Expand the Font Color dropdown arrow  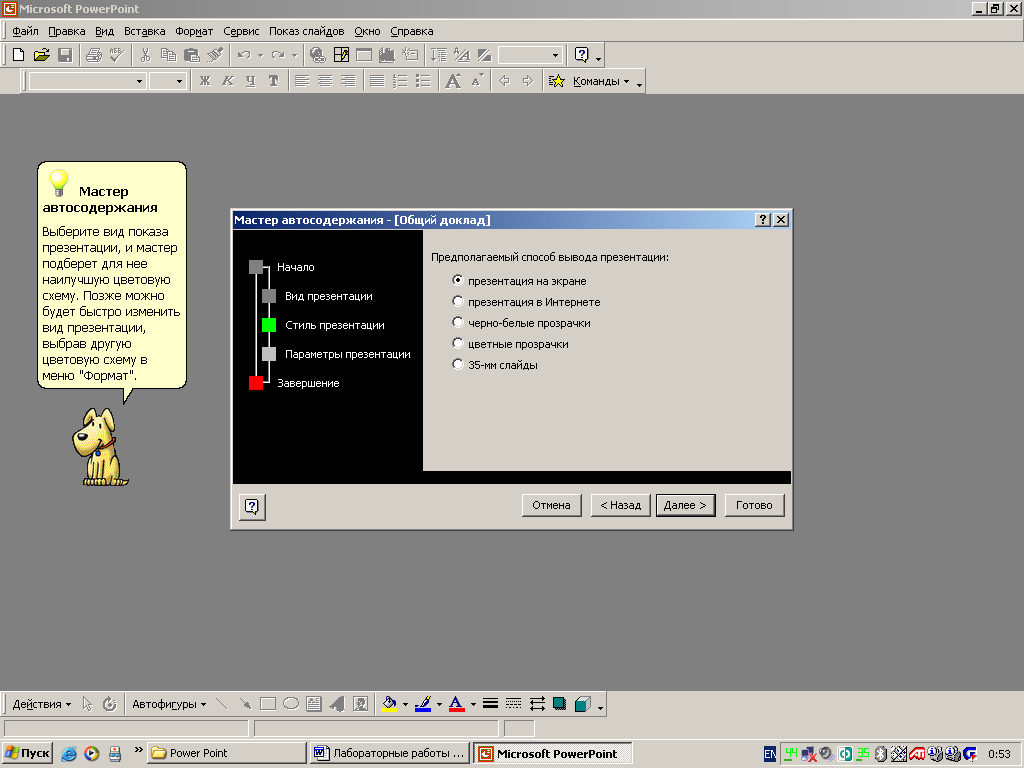pyautogui.click(x=473, y=704)
